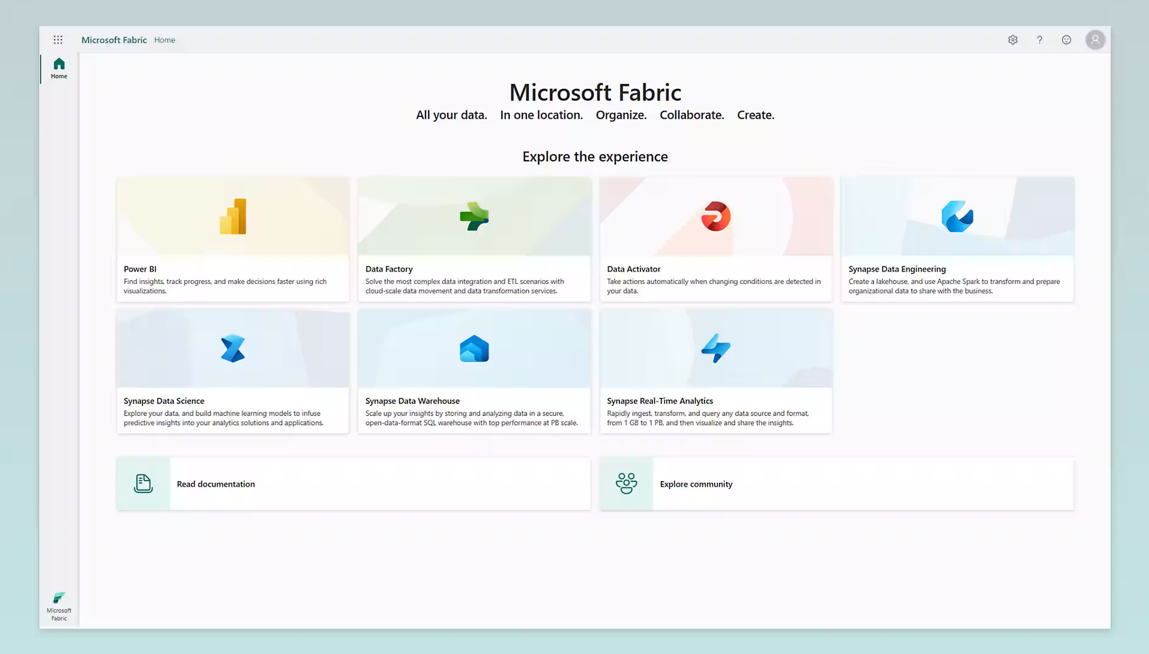1149x654 pixels.
Task: Click Power BI description about rich visualizations
Action: [x=225, y=286]
